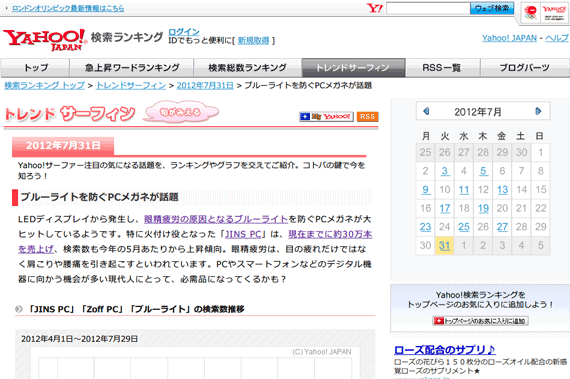Select July 25 in calendar
The width and height of the screenshot is (570, 379).
coord(464,227)
